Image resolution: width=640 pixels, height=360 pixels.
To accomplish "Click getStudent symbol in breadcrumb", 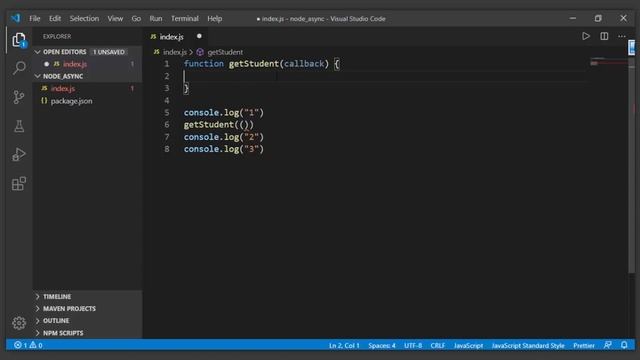I will (225, 52).
